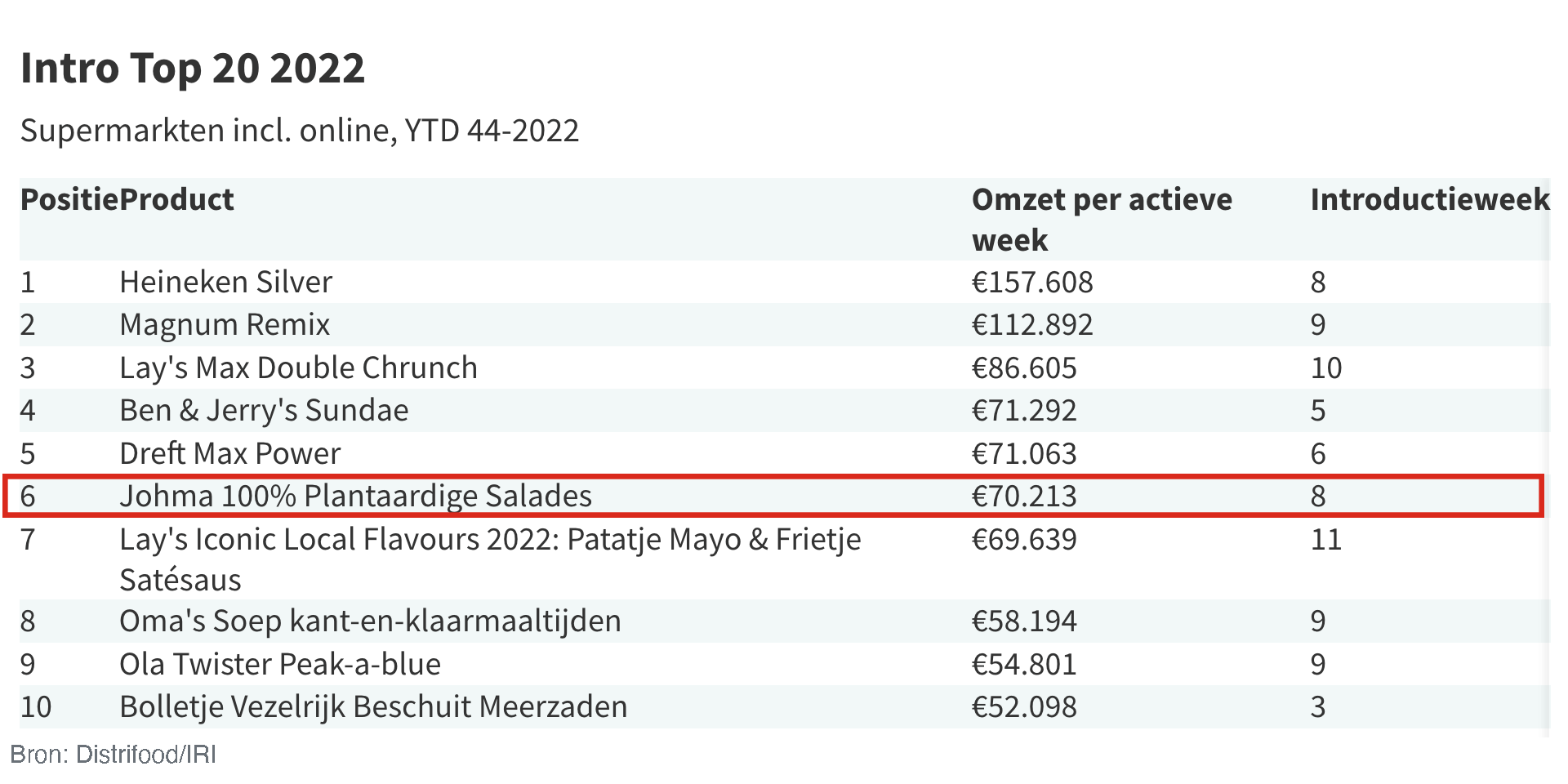Click Ola Twister Peak-a-blue product name
Screen dimensions: 1568x784
(x=280, y=665)
